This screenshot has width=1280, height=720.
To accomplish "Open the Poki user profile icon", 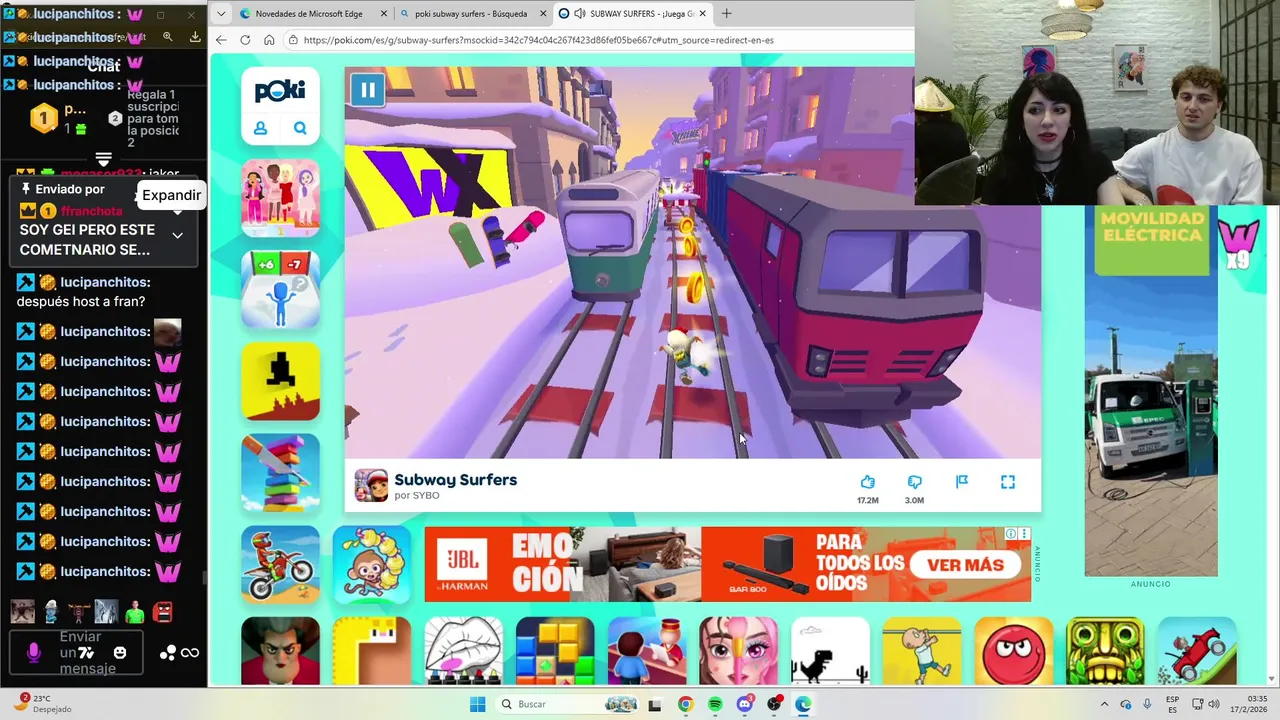I will (260, 128).
